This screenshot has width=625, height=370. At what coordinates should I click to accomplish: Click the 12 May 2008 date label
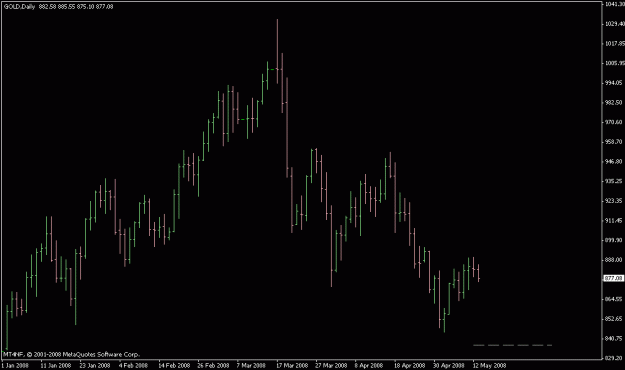click(x=489, y=365)
